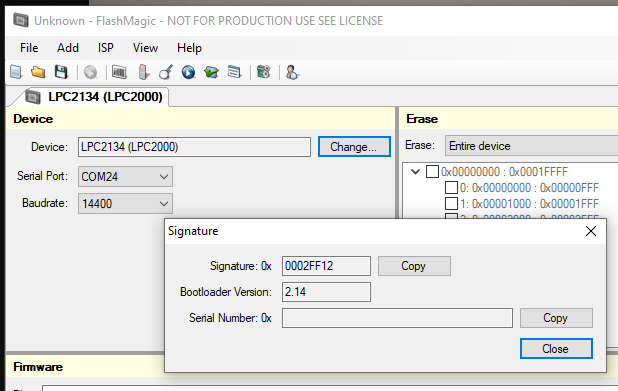Click the blank check magnifier icon

point(166,72)
